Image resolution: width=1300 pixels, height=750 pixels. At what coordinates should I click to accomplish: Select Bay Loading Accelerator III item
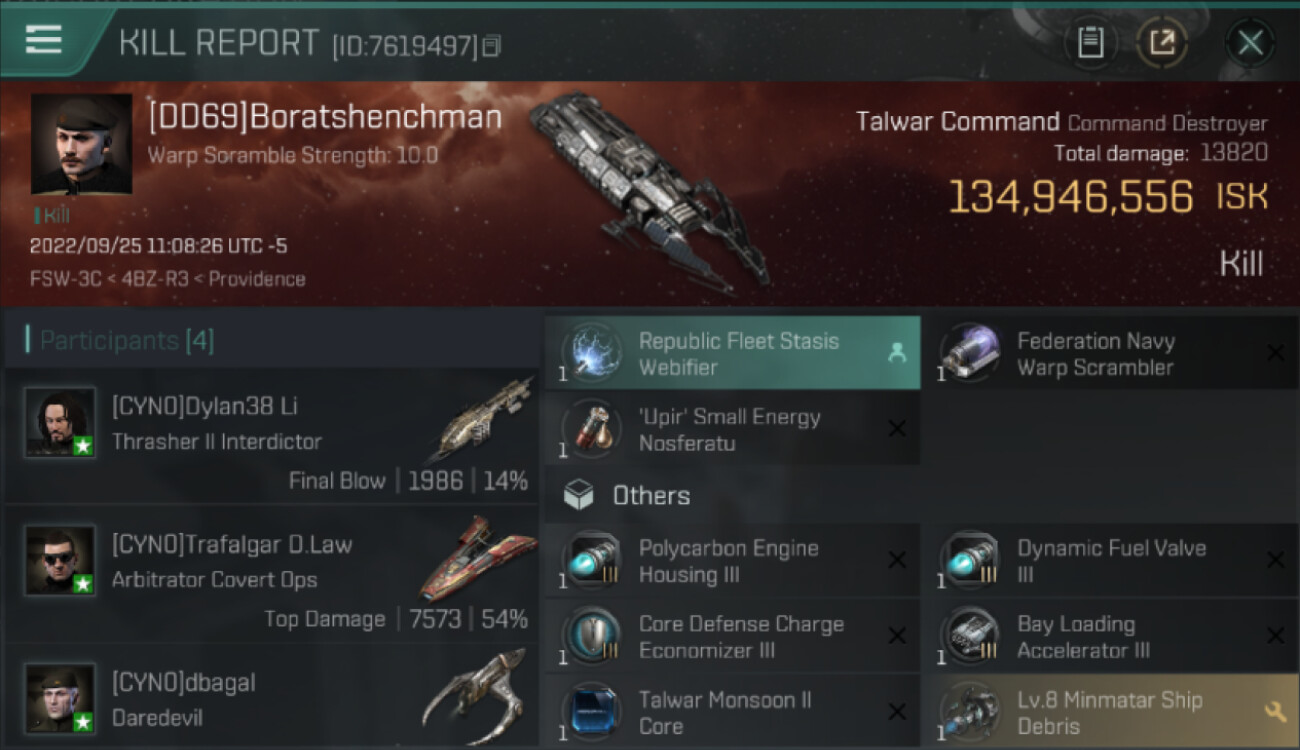[x=1110, y=637]
